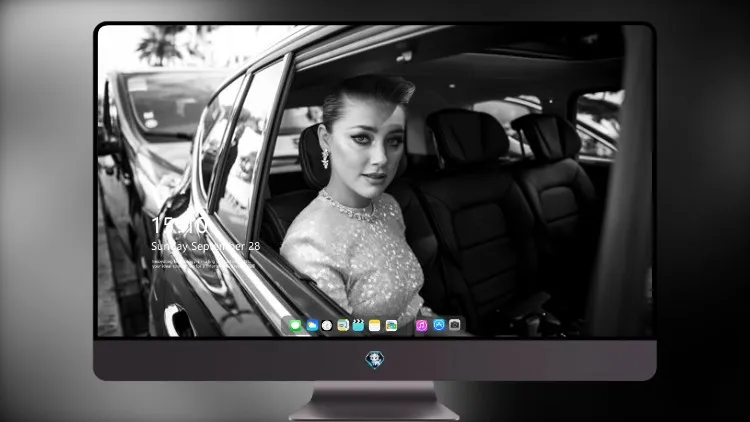750x422 pixels.
Task: Open the blue App Store icon
Action: point(439,325)
